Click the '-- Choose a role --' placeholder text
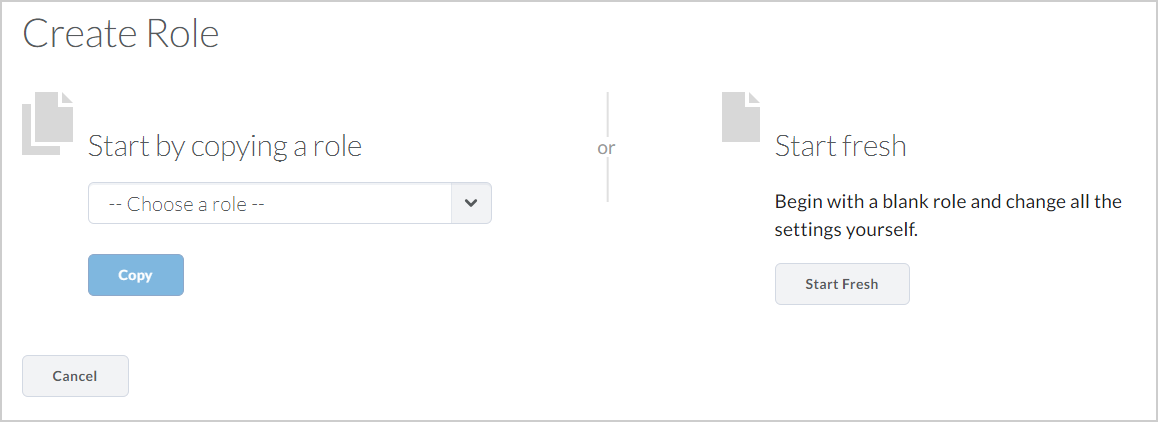Image resolution: width=1158 pixels, height=422 pixels. coord(187,204)
